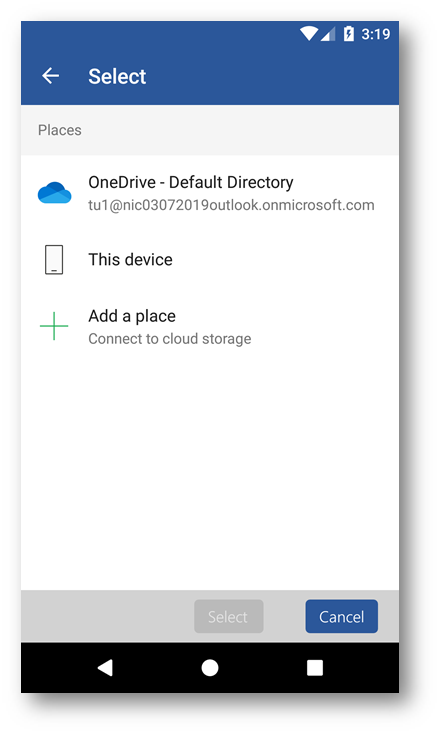The width and height of the screenshot is (441, 735).
Task: Tap the back arrow in header
Action: pyautogui.click(x=51, y=75)
